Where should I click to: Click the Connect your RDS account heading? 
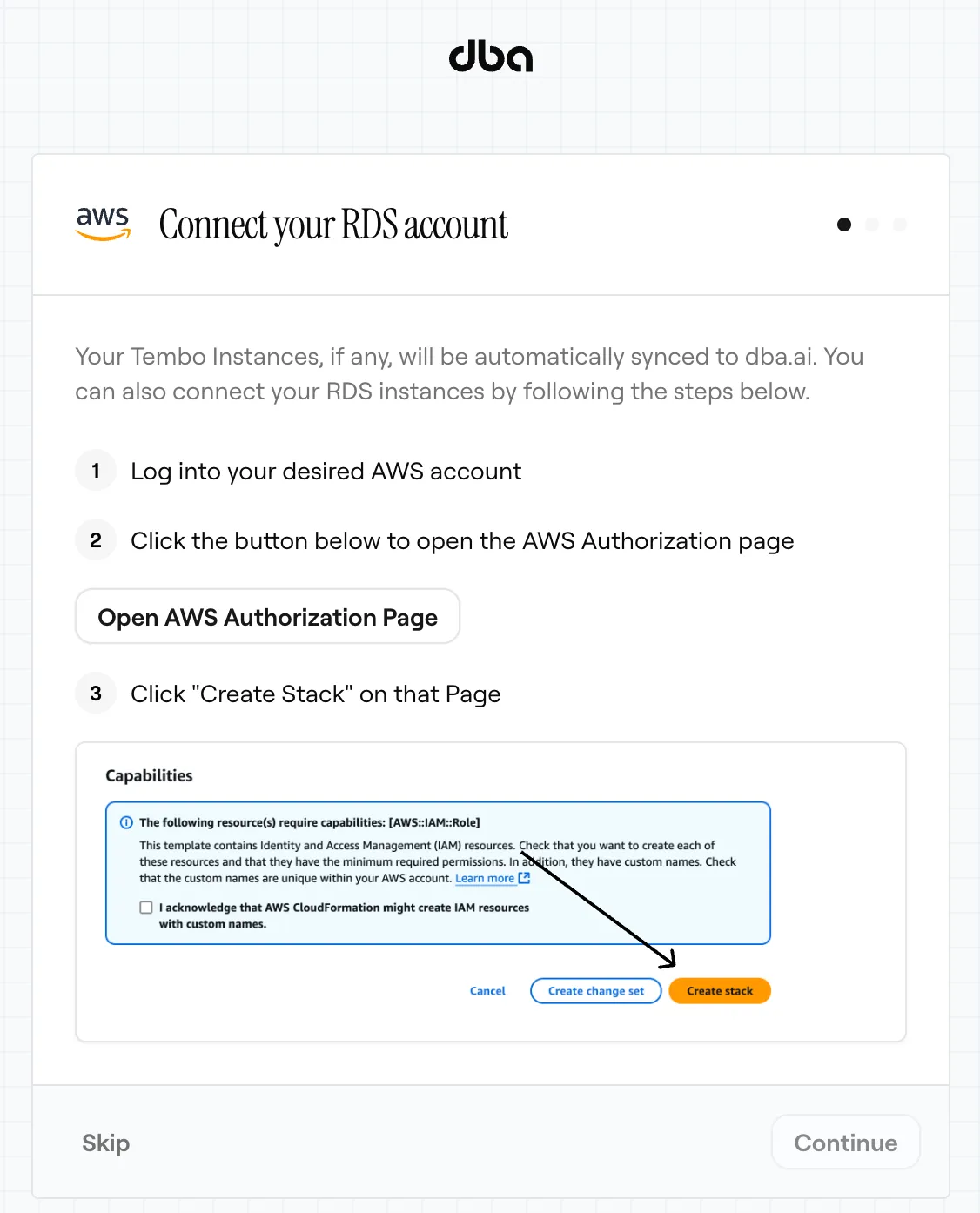click(x=333, y=225)
